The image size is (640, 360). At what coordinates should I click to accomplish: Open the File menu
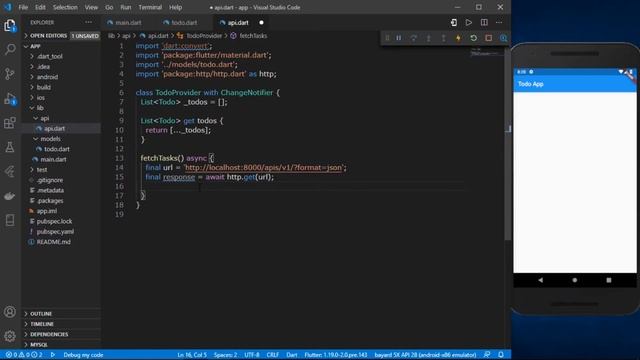23,7
